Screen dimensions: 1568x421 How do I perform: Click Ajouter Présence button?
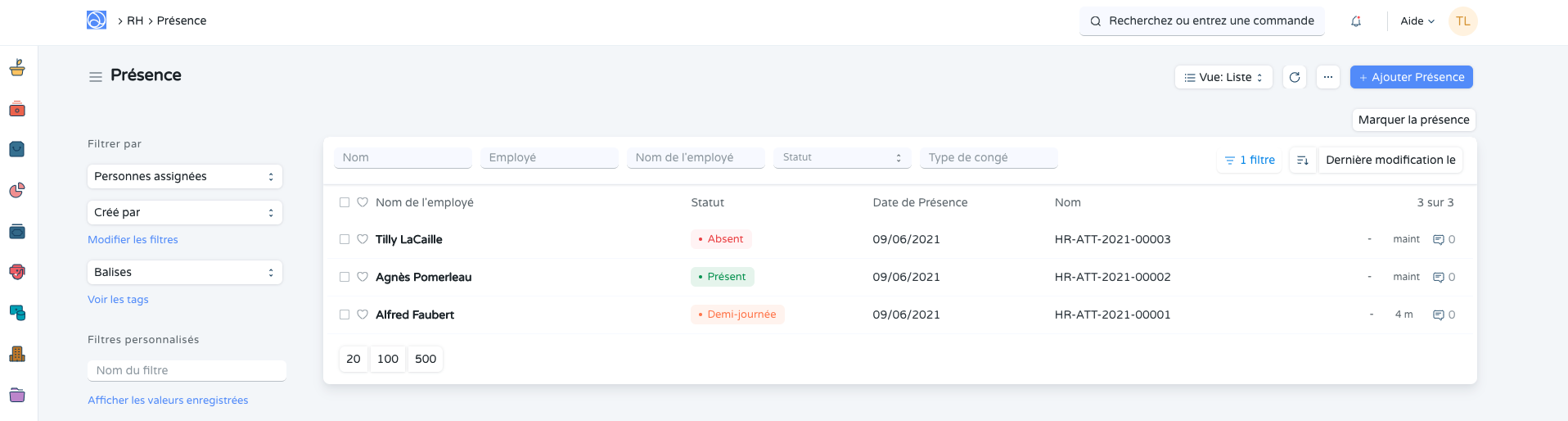[x=1412, y=77]
